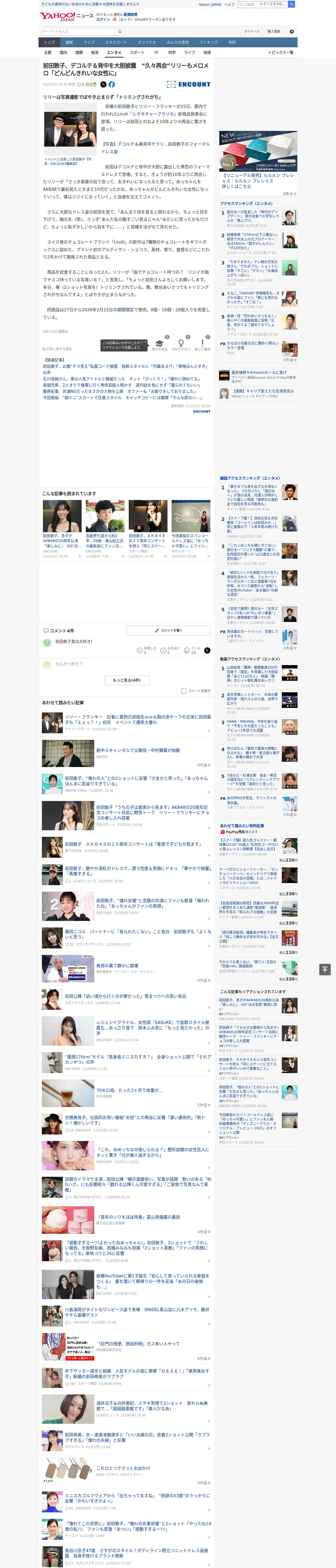
Task: Select the 経済 category
Action: click(x=94, y=52)
